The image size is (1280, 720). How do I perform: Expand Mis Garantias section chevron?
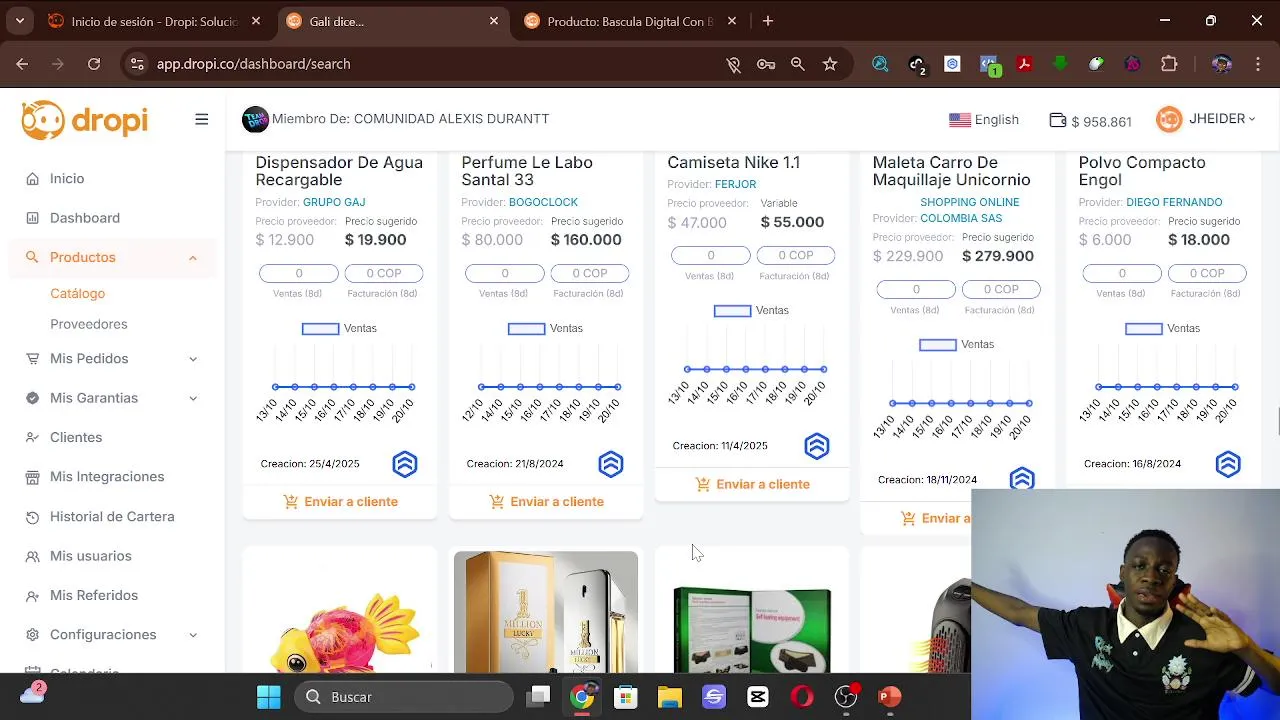[193, 398]
